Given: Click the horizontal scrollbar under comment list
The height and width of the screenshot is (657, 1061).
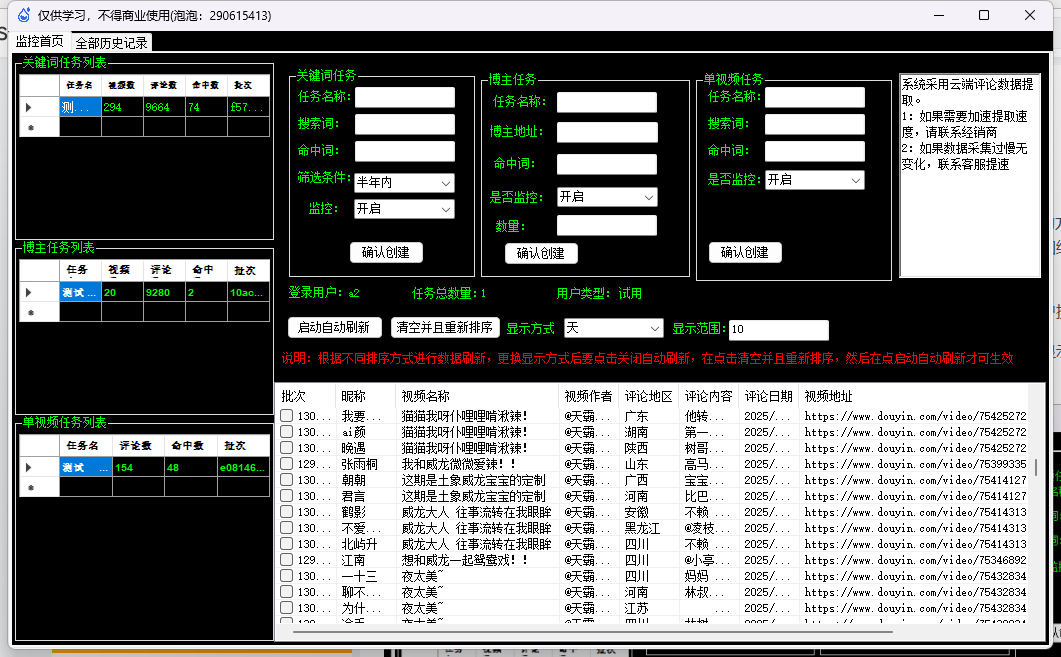Looking at the screenshot, I should point(592,632).
